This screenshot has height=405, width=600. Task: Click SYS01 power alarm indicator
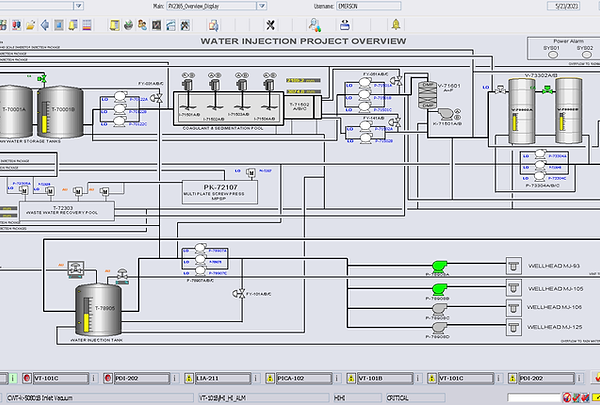click(553, 55)
